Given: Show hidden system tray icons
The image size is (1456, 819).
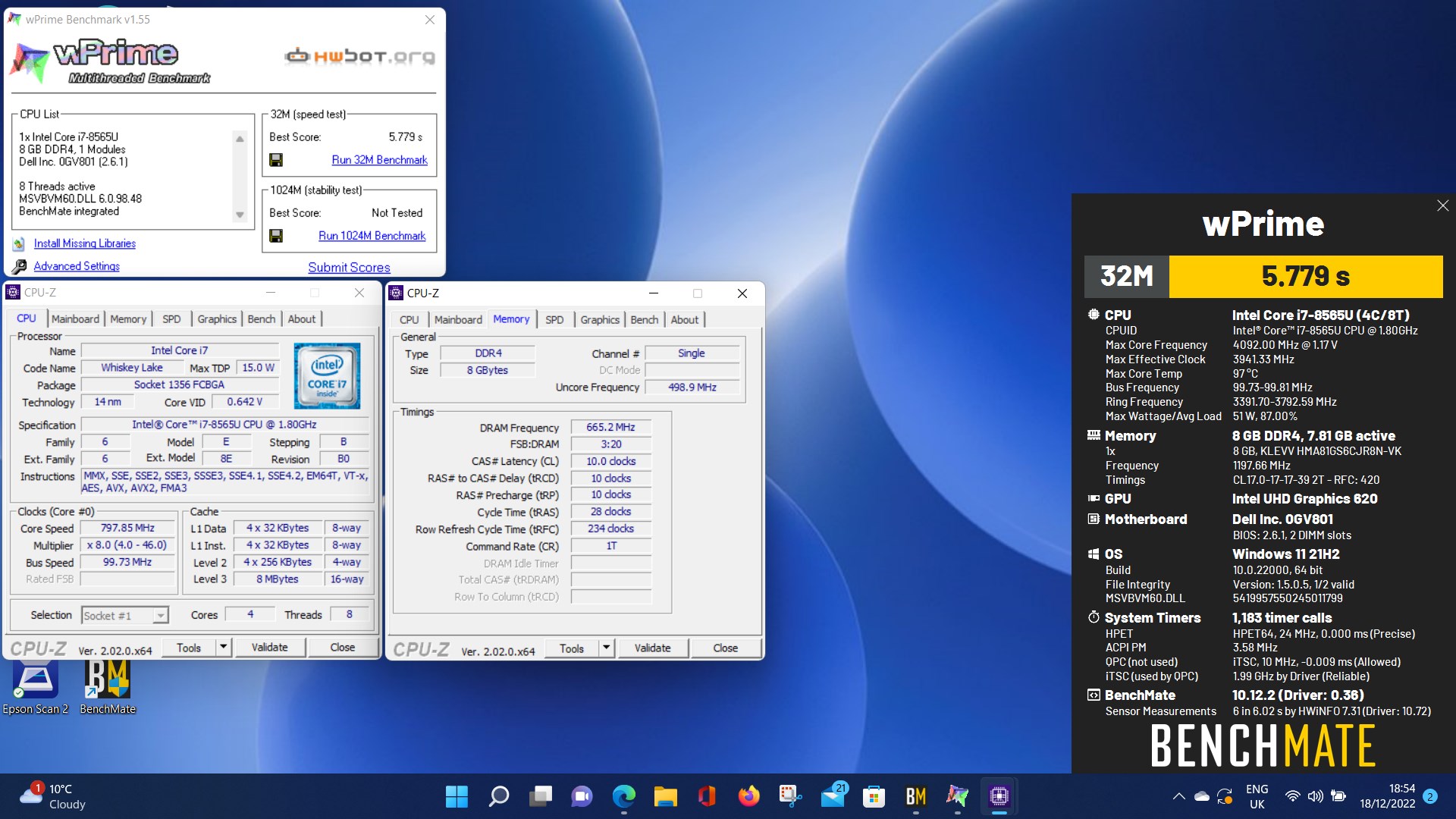Looking at the screenshot, I should pyautogui.click(x=1178, y=796).
